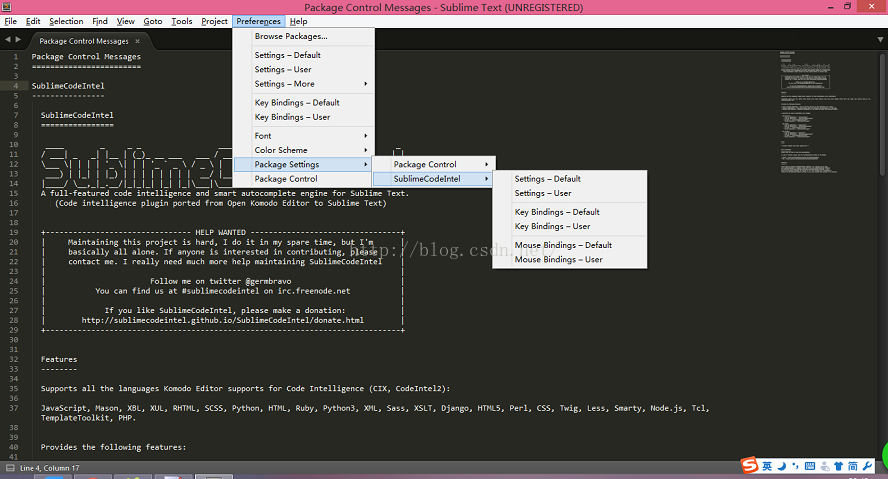Click 'Follow me on twitter @germbravo' text
The image size is (888, 479).
[221, 281]
